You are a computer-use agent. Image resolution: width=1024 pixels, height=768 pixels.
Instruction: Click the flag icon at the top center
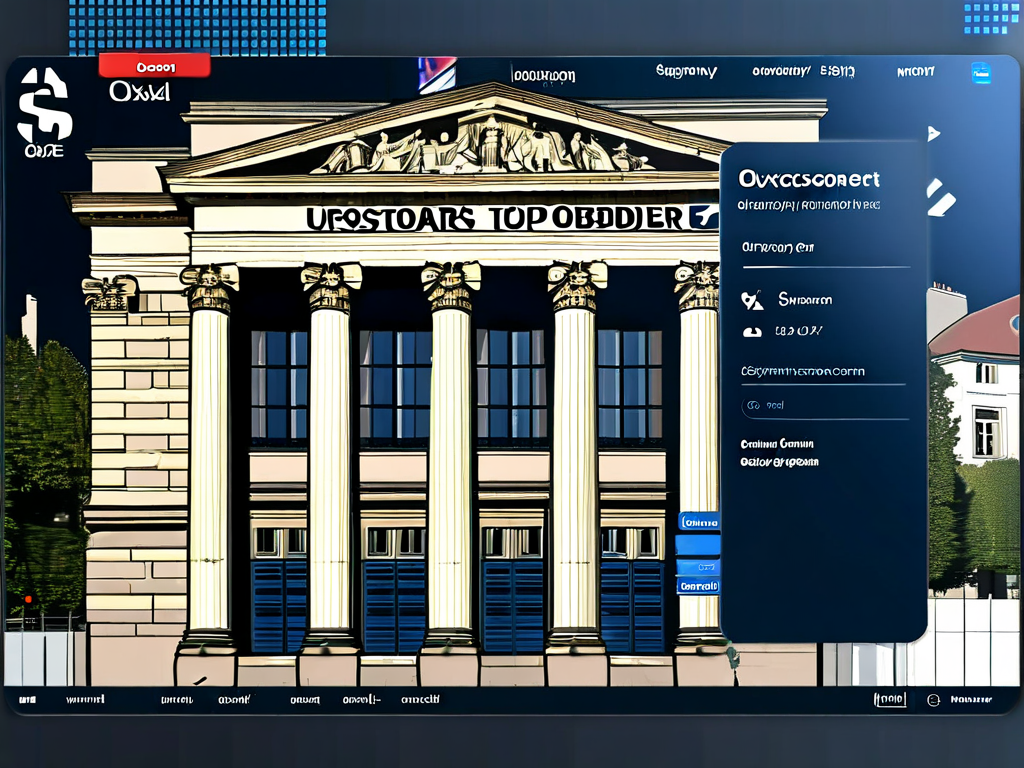click(x=437, y=74)
